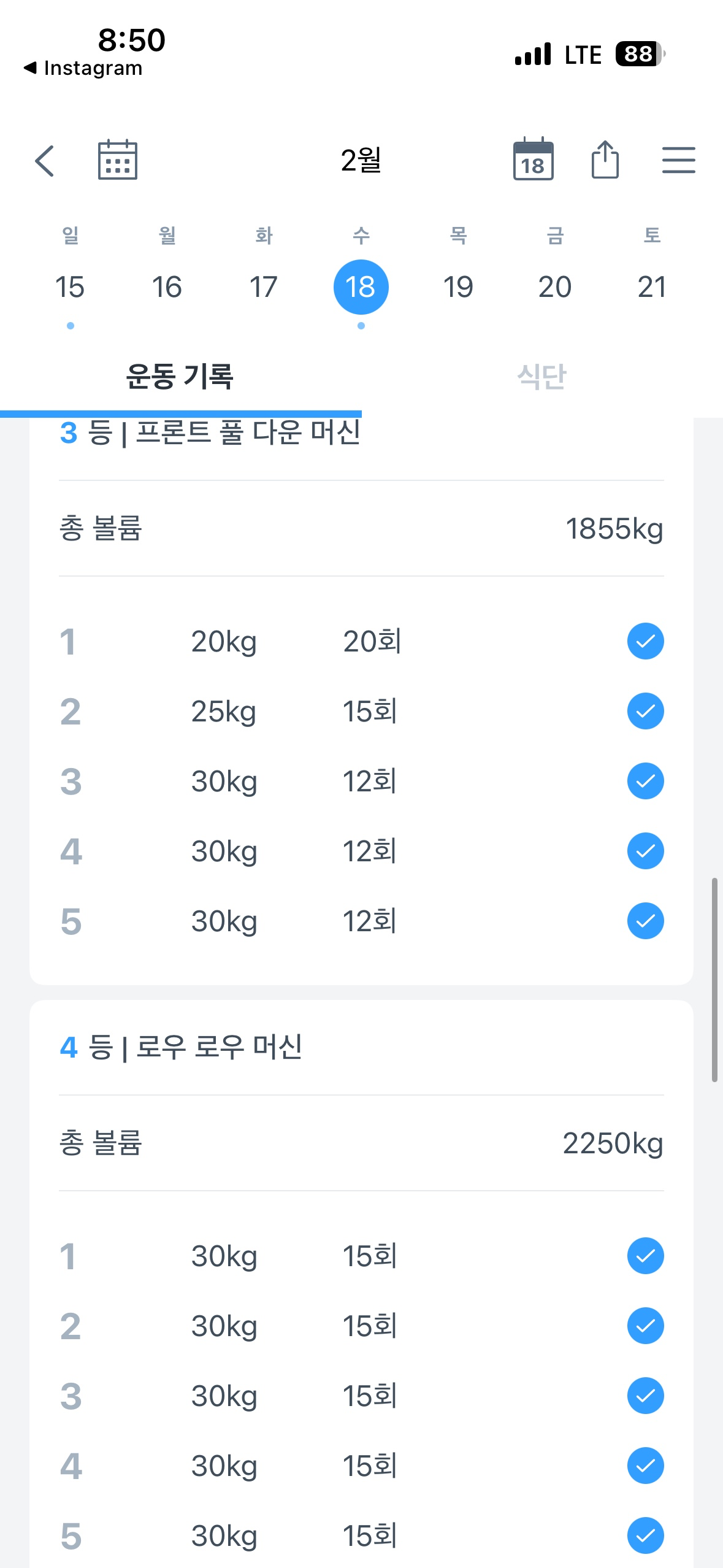Toggle check on 25kg 15-rep set

(645, 711)
